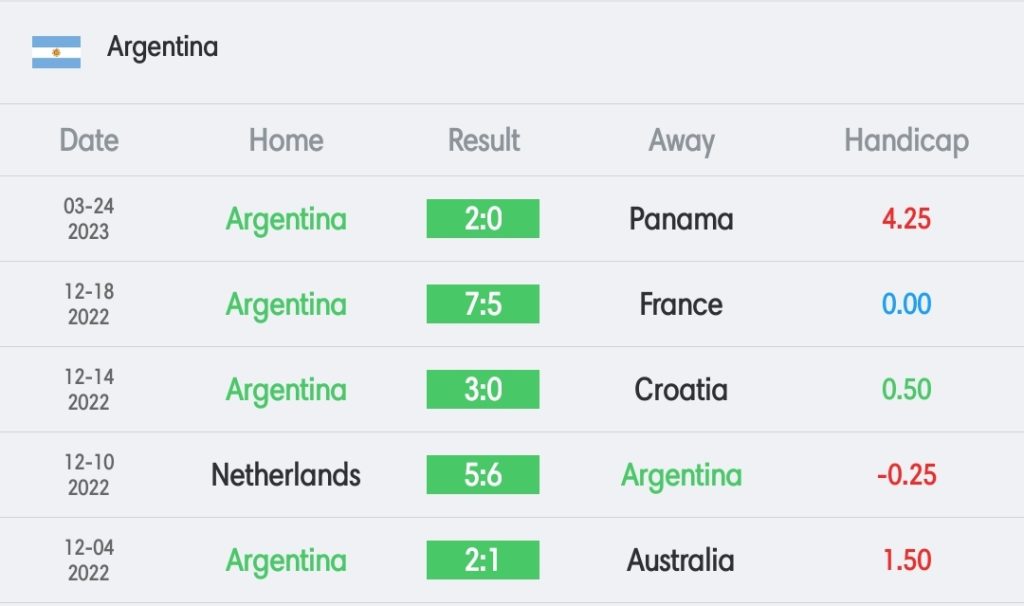This screenshot has width=1024, height=606.
Task: Click the Panama team name
Action: click(681, 219)
